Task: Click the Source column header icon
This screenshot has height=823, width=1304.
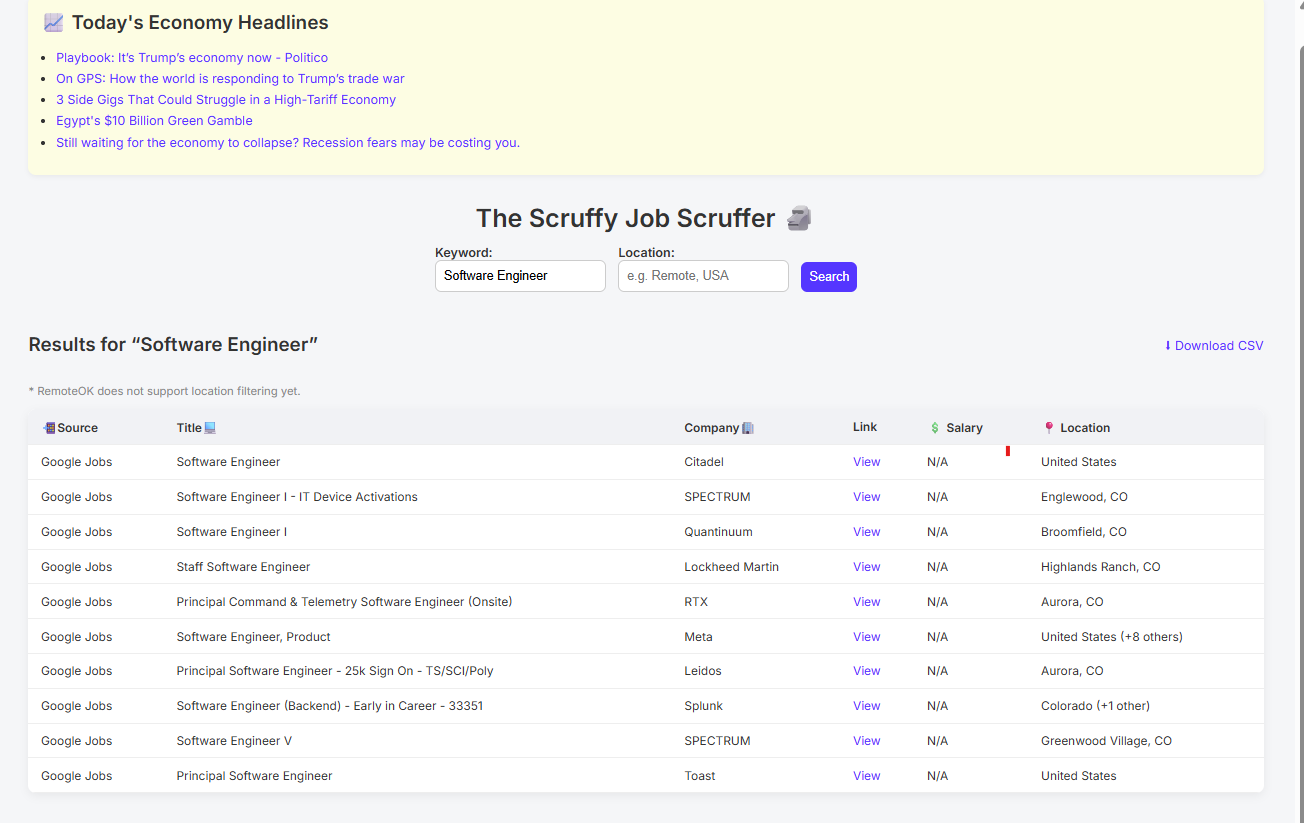Action: coord(49,428)
